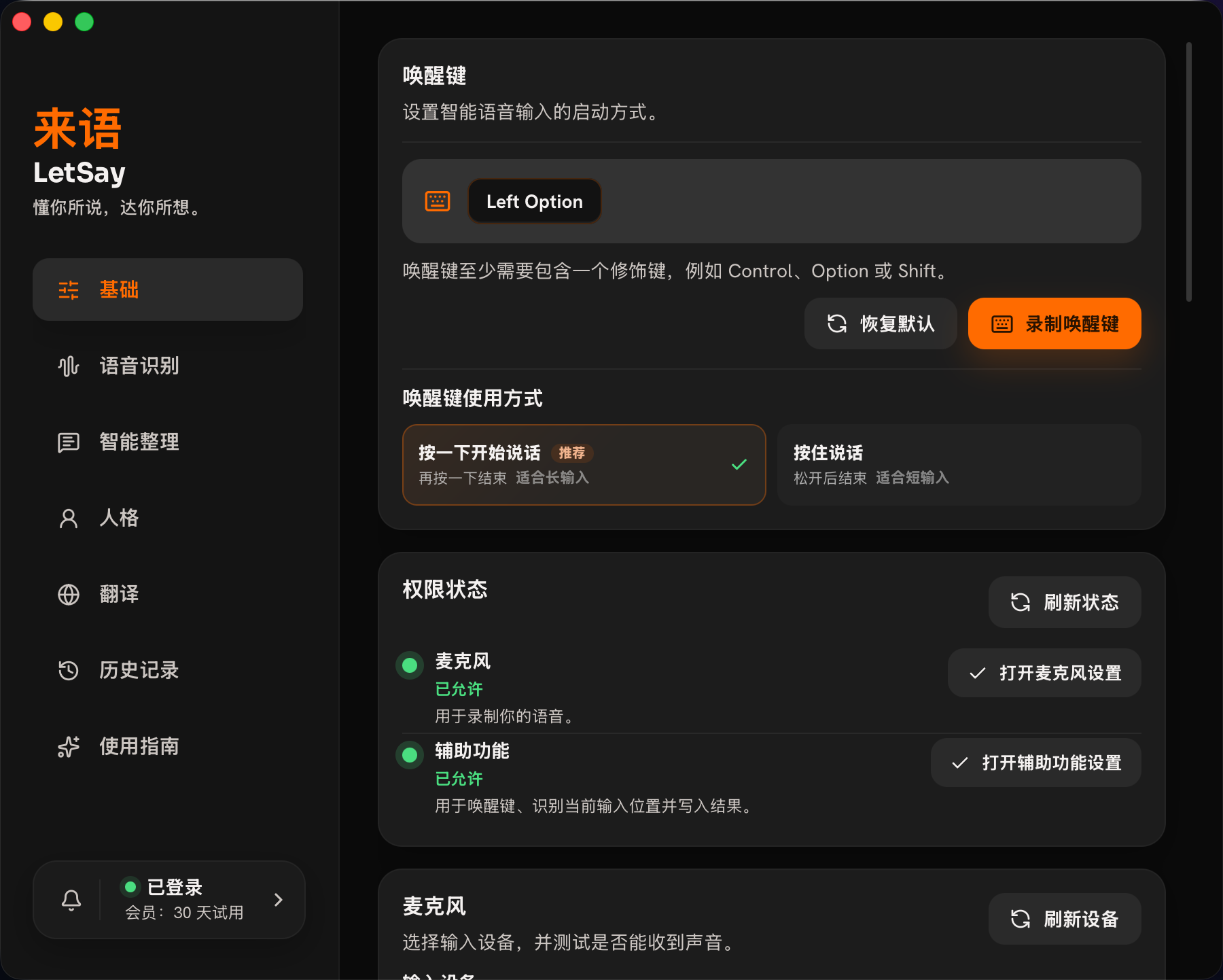Open the 基础 settings section
This screenshot has height=980, width=1223.
coord(168,290)
